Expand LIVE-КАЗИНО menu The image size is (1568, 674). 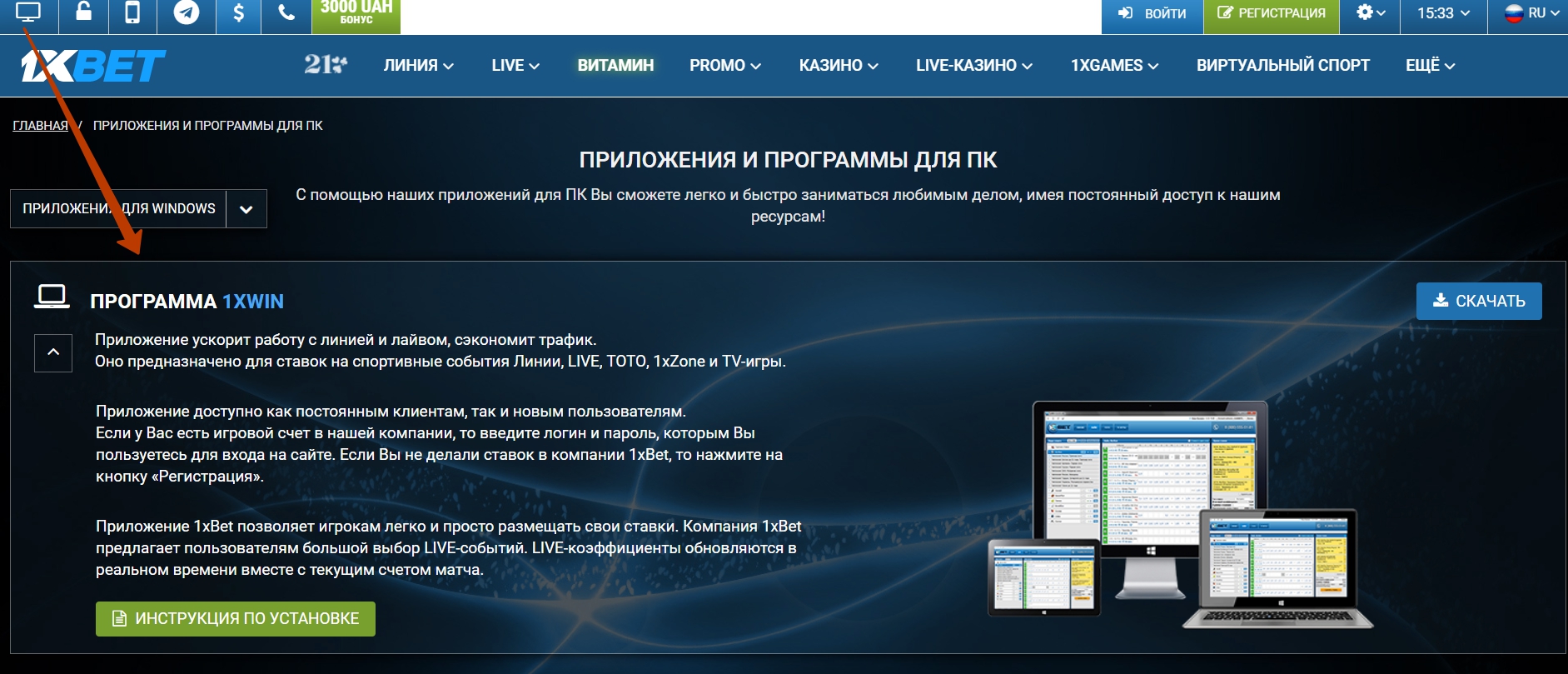[974, 65]
